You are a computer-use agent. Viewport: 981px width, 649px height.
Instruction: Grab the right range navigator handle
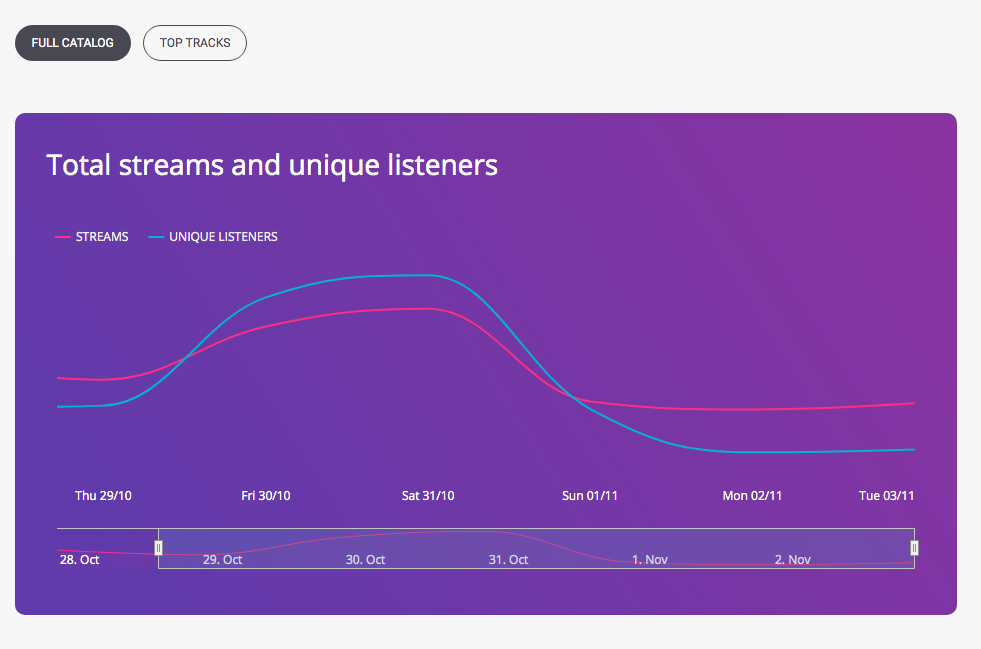(914, 548)
